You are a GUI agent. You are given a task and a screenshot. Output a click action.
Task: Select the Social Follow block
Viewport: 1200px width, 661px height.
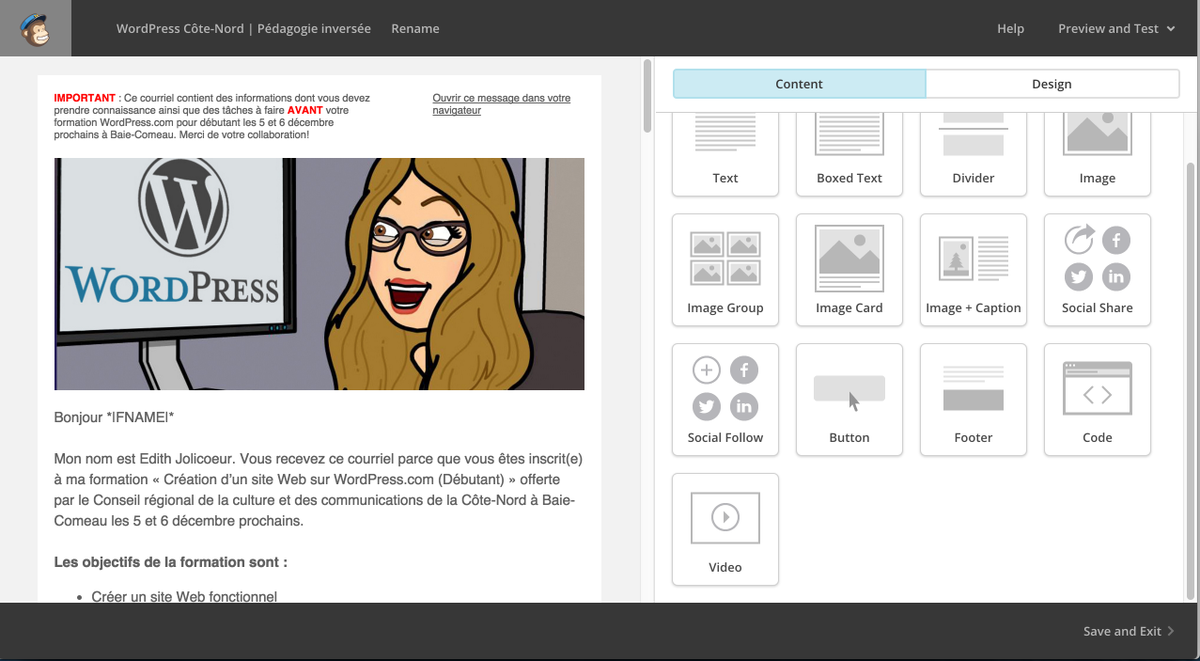(725, 400)
